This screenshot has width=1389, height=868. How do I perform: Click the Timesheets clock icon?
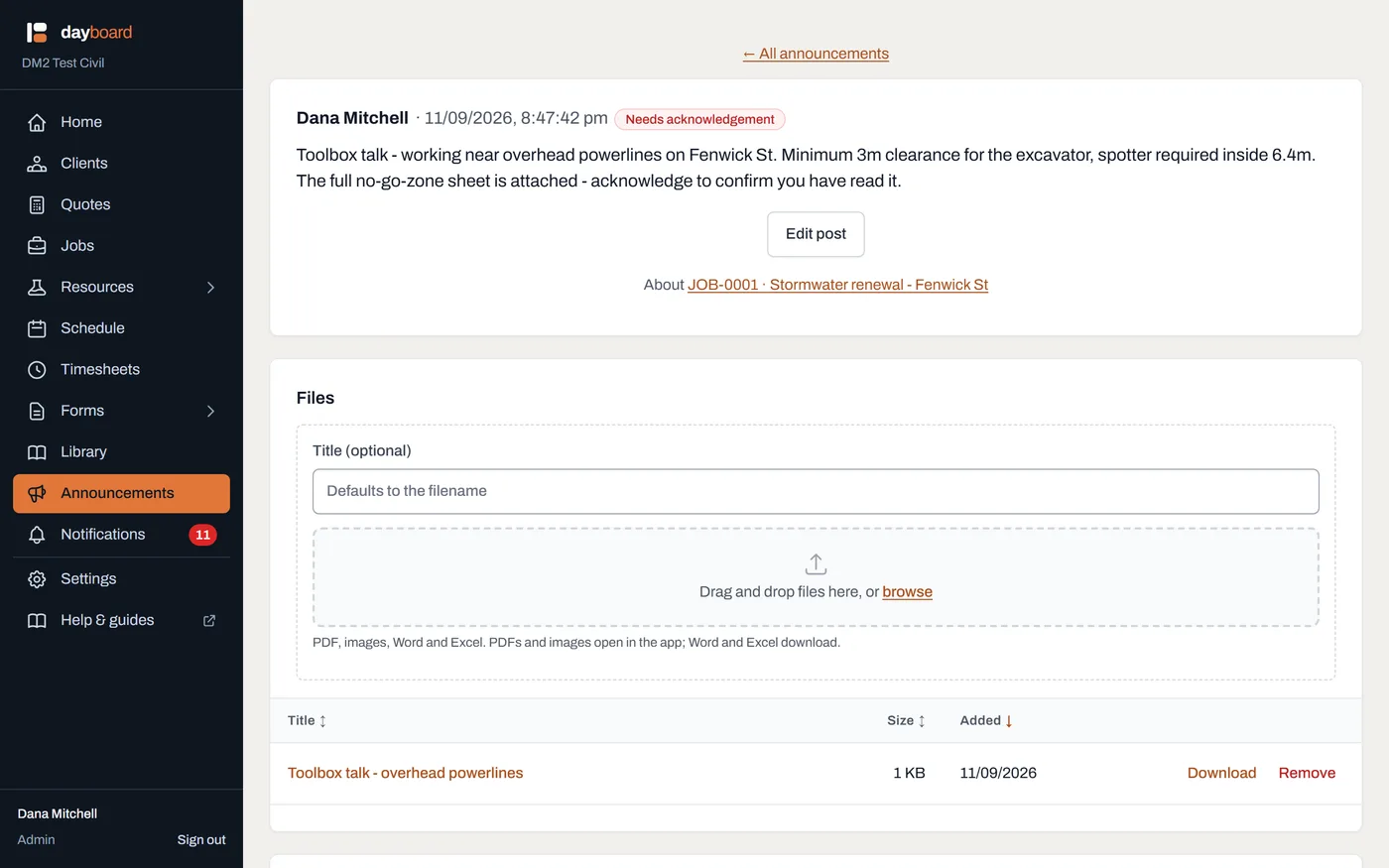click(x=37, y=369)
